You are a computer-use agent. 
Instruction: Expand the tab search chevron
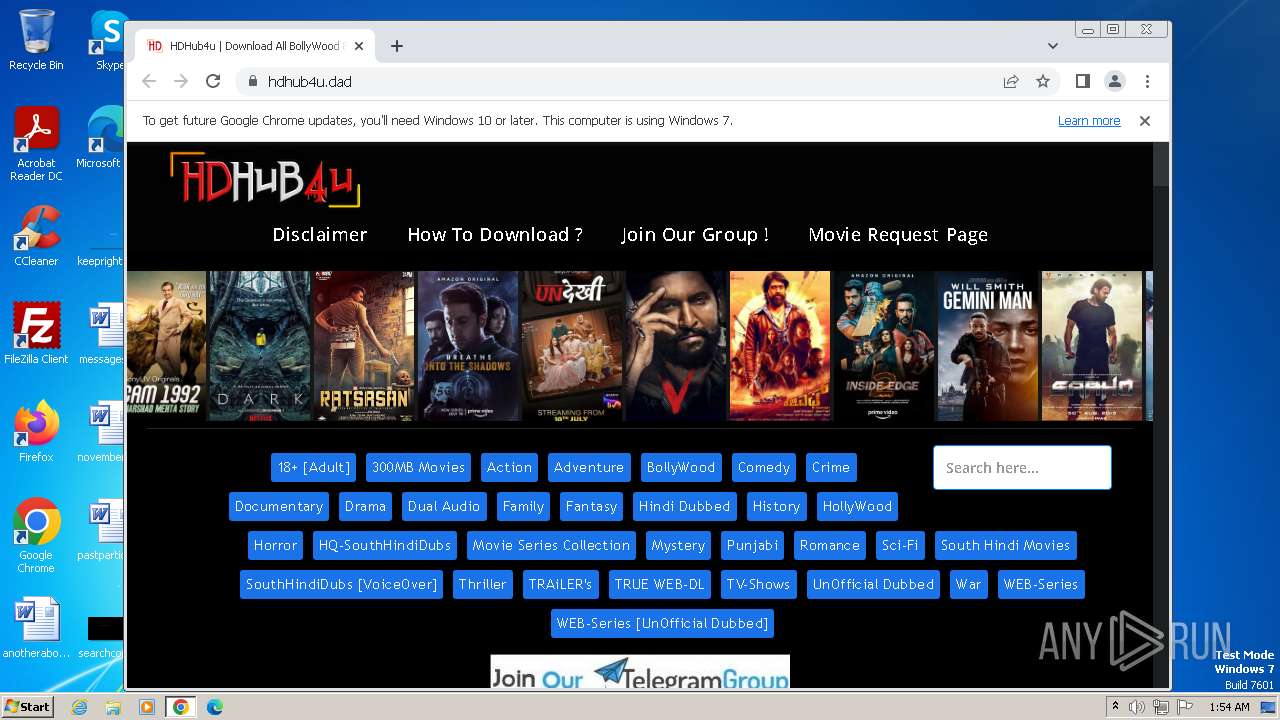(x=1053, y=46)
